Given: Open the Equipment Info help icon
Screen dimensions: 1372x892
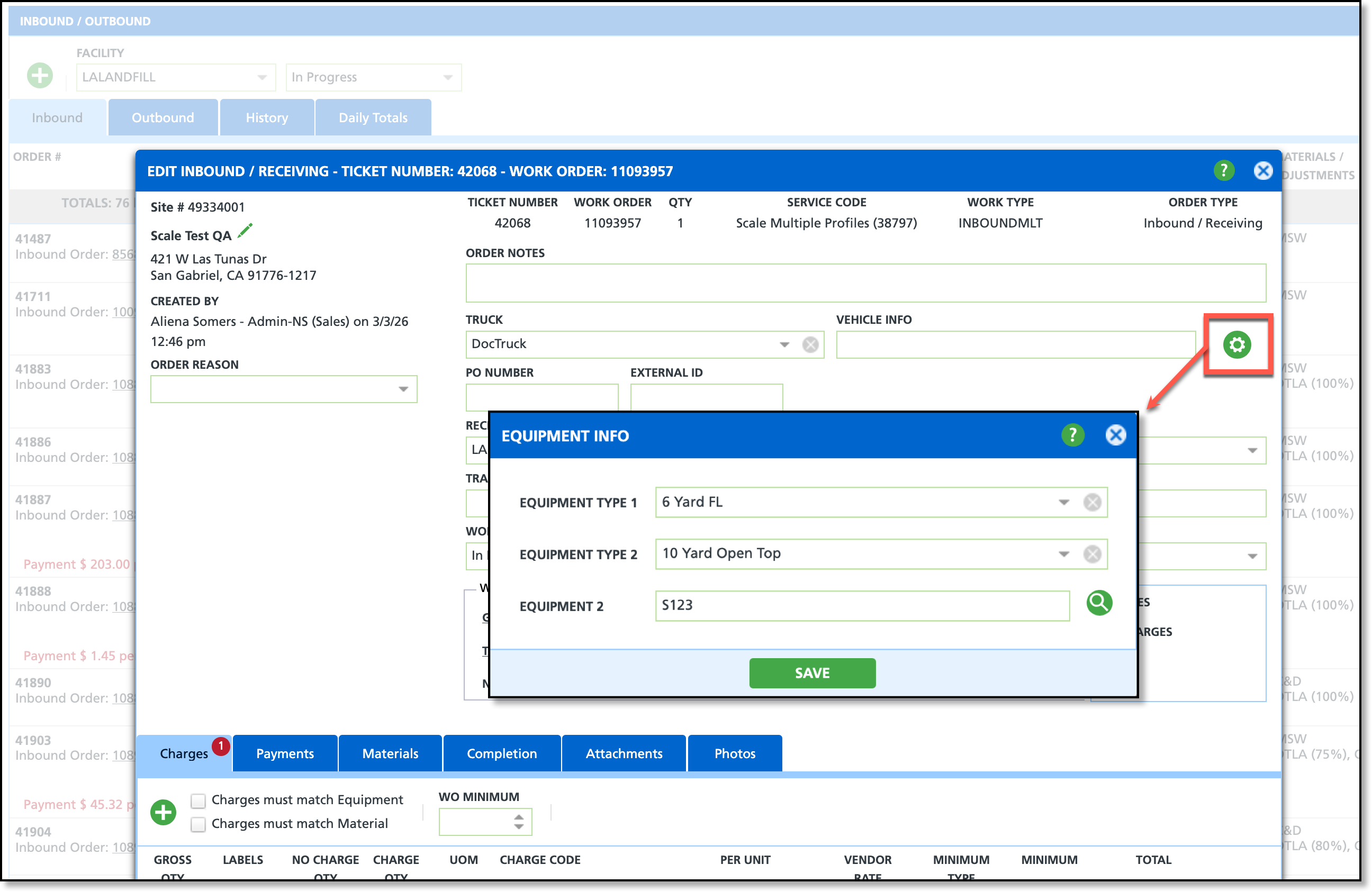Looking at the screenshot, I should click(1072, 435).
